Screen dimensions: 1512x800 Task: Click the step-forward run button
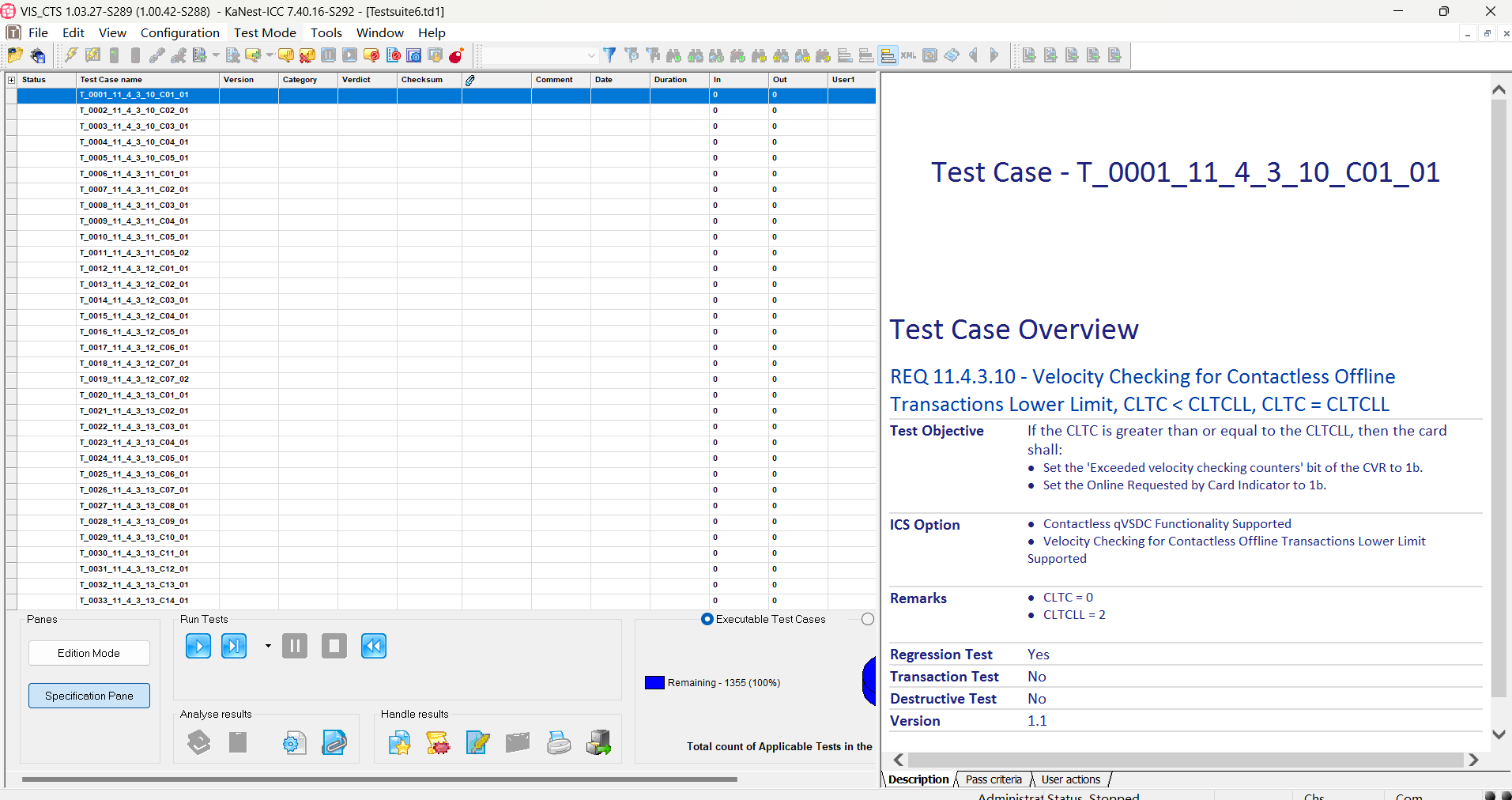click(234, 646)
